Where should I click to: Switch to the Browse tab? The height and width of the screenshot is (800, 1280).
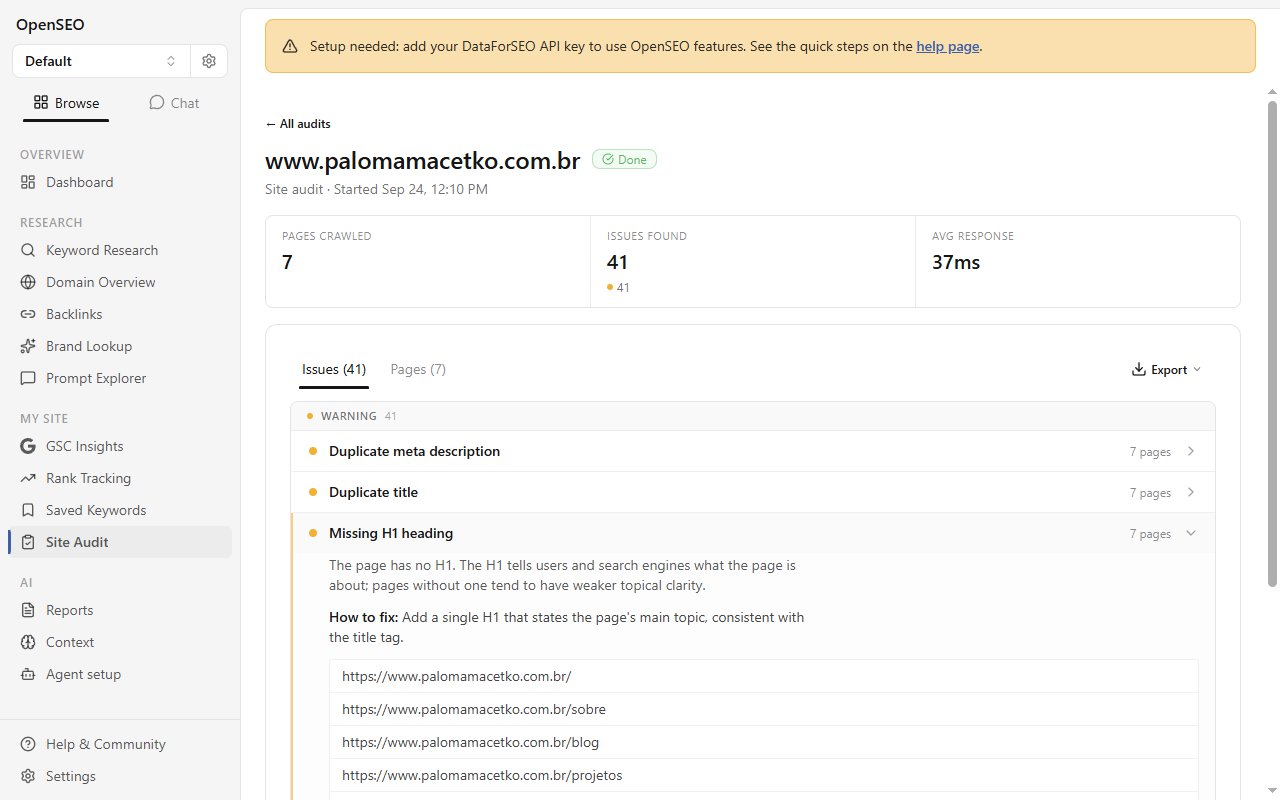(x=66, y=103)
